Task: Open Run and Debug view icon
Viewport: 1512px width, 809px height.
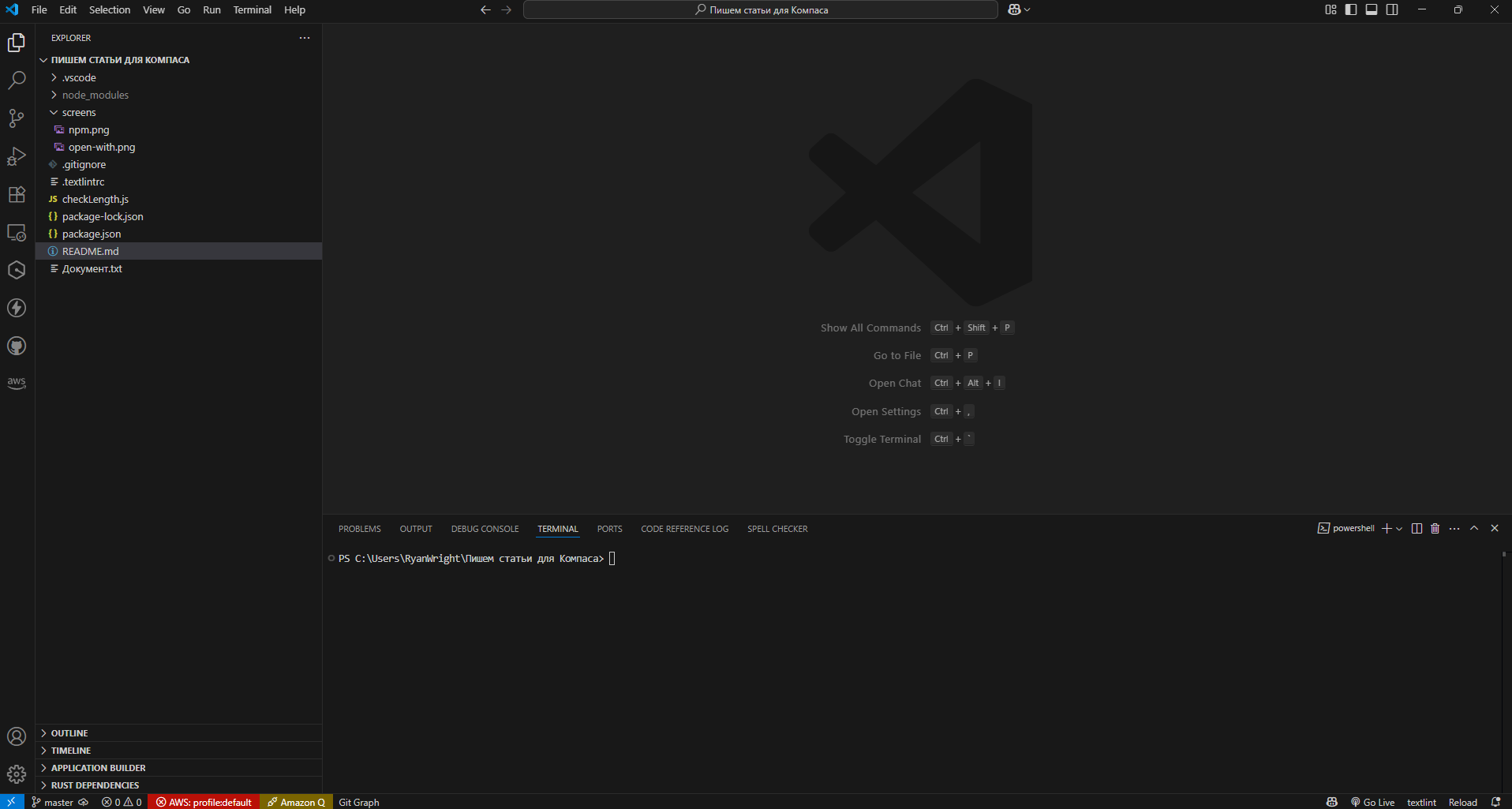Action: 17,156
